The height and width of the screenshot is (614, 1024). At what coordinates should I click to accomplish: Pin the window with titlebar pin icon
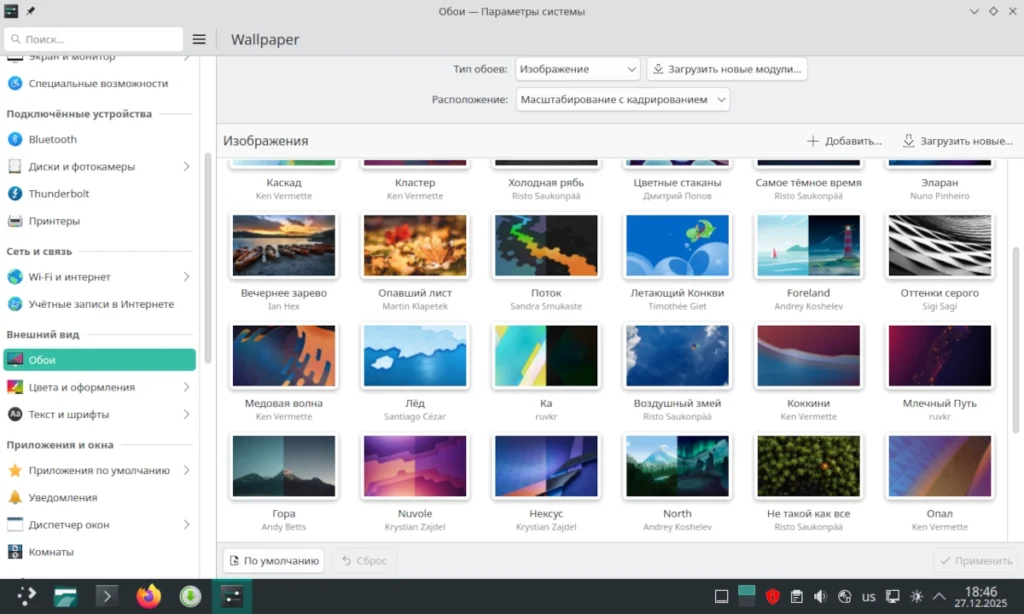point(30,11)
